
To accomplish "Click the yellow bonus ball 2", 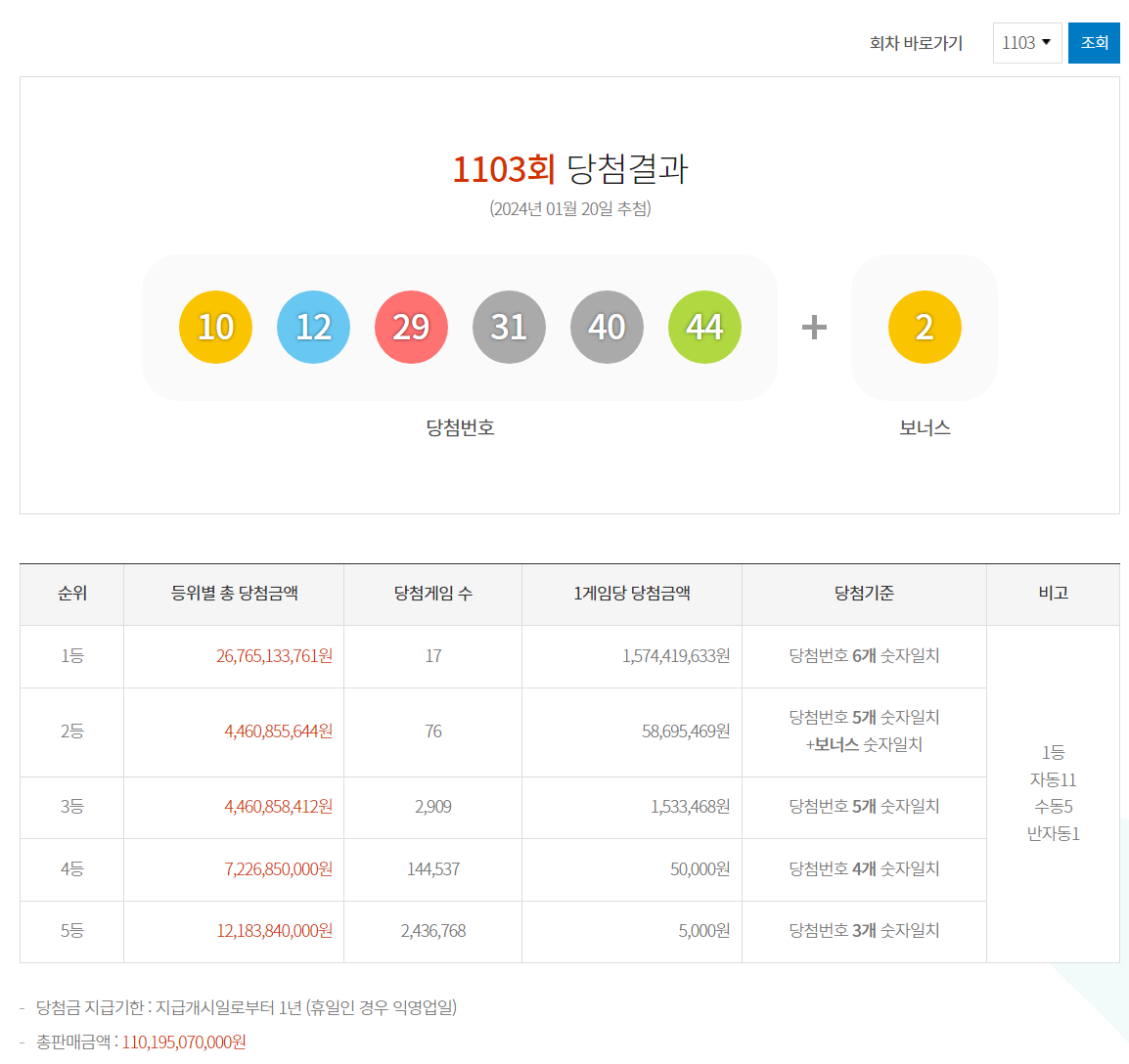I will click(x=925, y=327).
